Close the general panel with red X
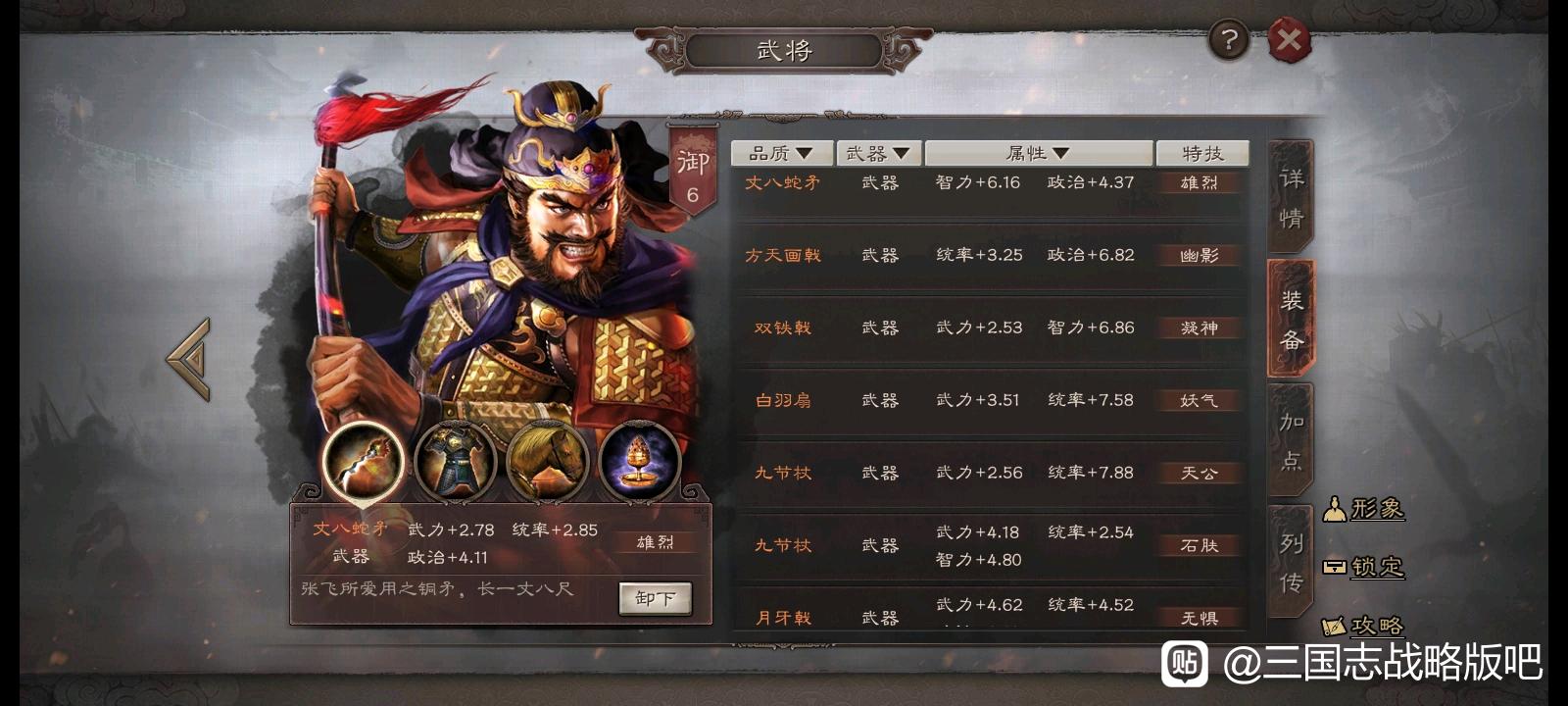The height and width of the screenshot is (706, 1568). point(1290,40)
